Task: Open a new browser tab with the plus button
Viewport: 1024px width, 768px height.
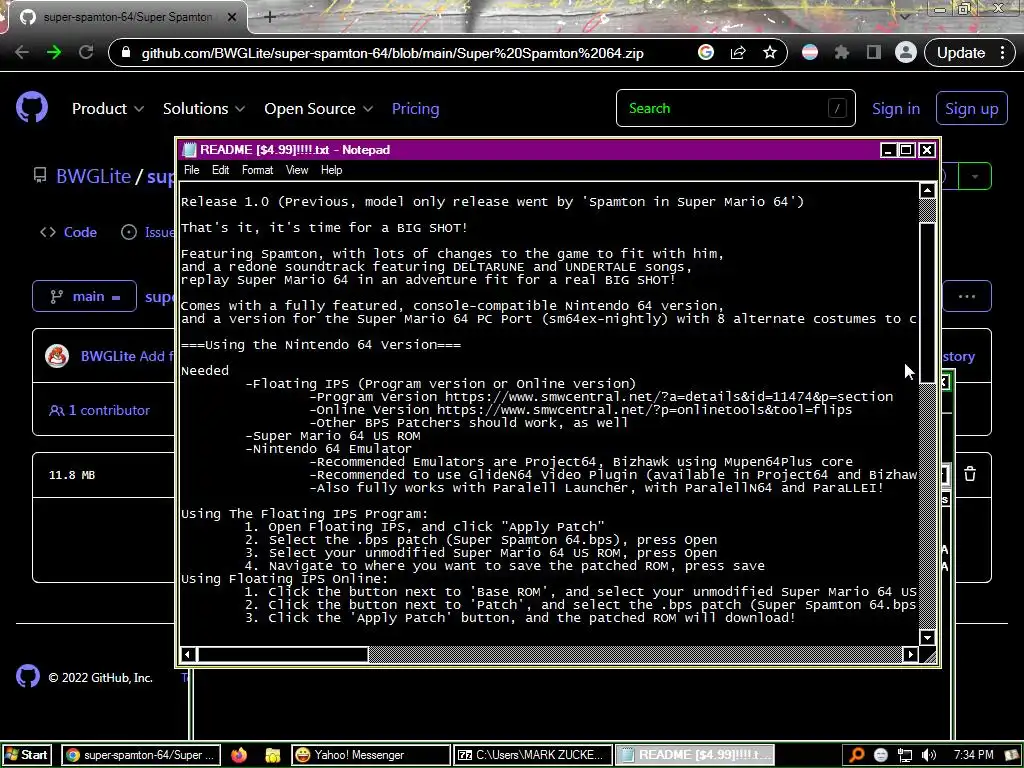Action: coord(270,17)
